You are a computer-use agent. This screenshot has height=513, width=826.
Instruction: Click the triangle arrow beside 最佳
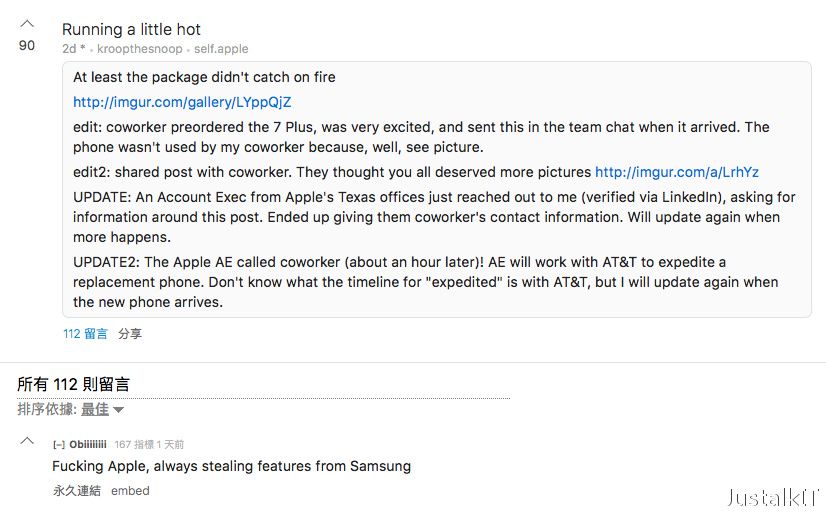coord(119,410)
